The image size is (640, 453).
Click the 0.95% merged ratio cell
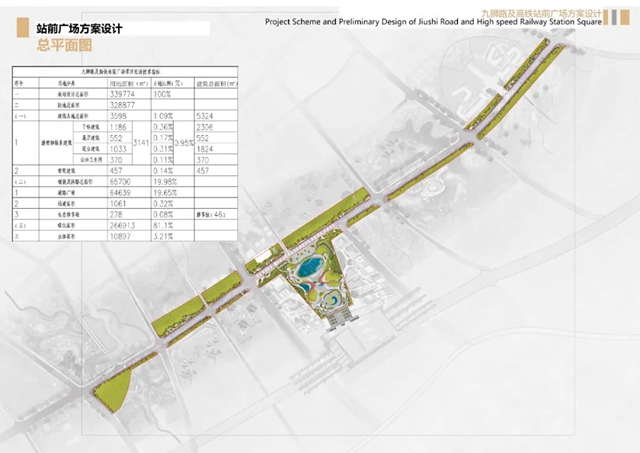tap(184, 143)
